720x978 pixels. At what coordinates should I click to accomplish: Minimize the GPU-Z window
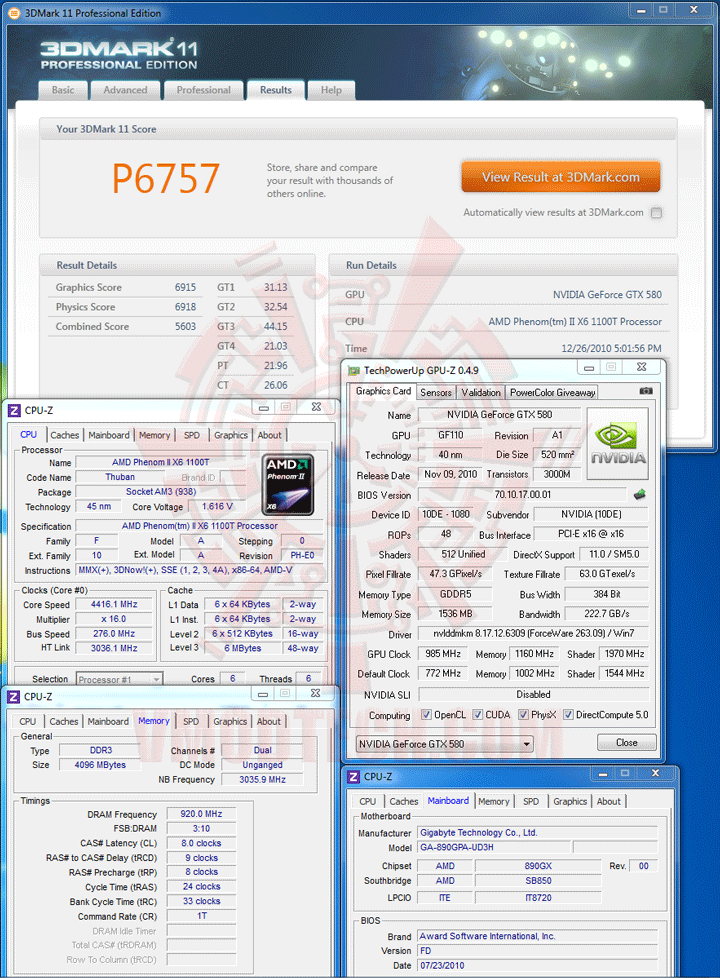pyautogui.click(x=588, y=368)
